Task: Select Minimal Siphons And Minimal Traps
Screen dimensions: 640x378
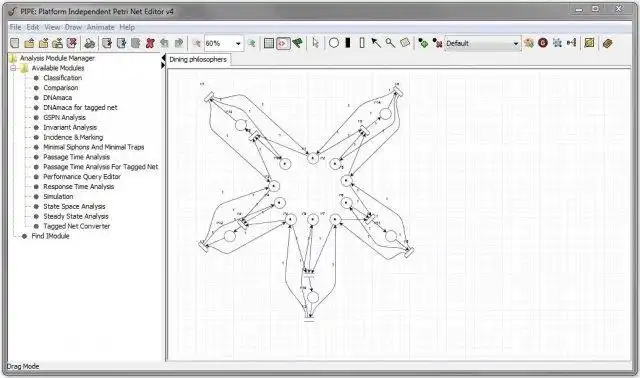Action: pos(93,147)
